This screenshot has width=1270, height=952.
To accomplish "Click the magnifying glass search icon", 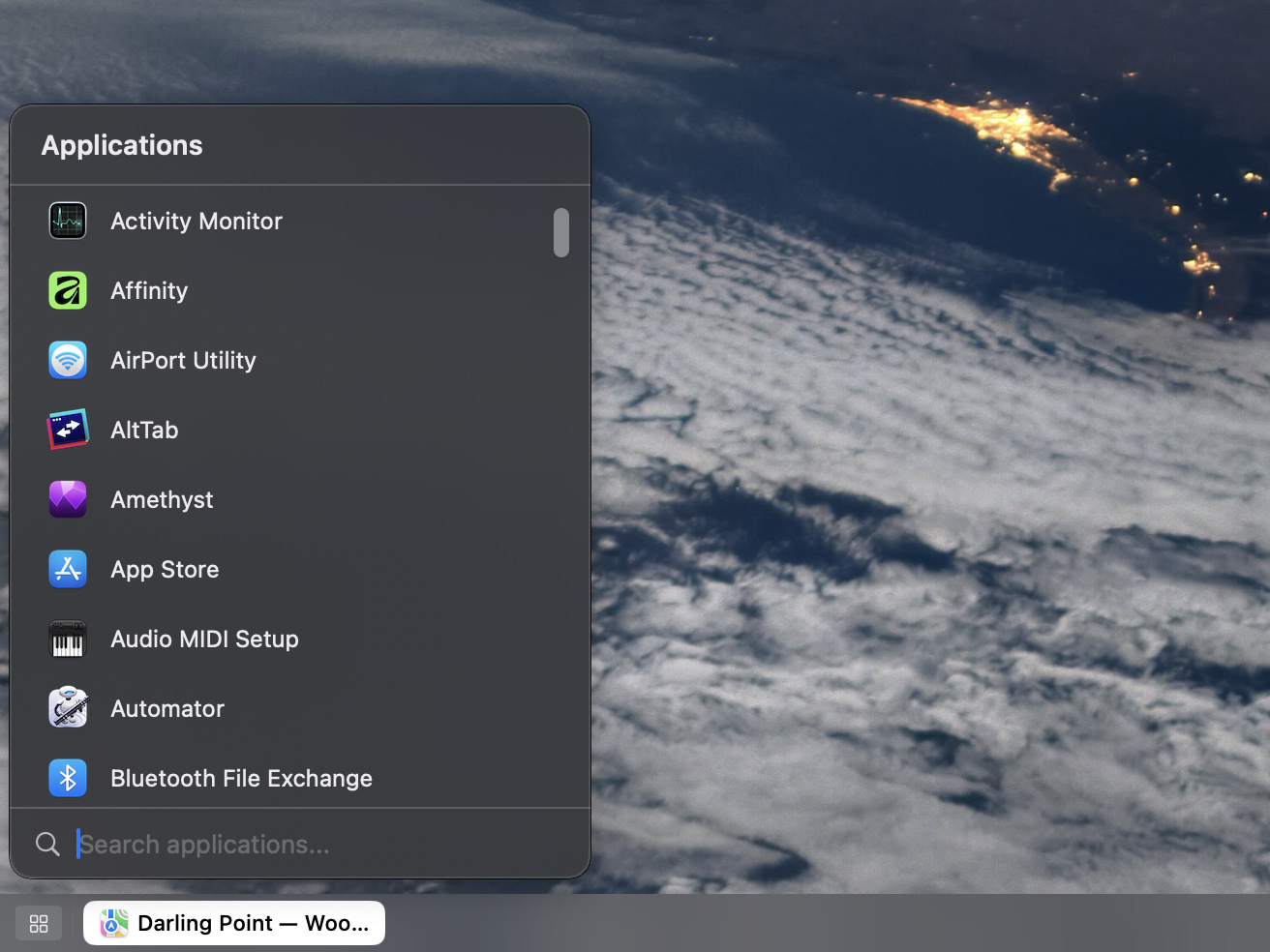I will pos(47,844).
